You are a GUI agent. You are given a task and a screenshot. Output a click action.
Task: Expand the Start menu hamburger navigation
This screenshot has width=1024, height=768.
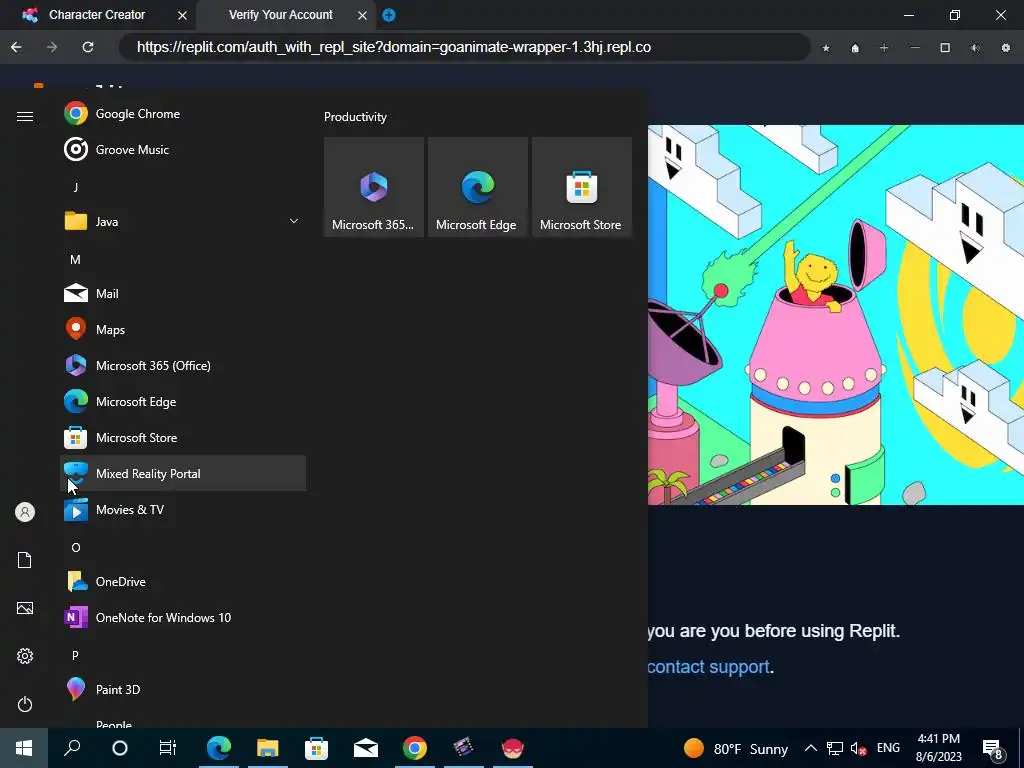25,116
